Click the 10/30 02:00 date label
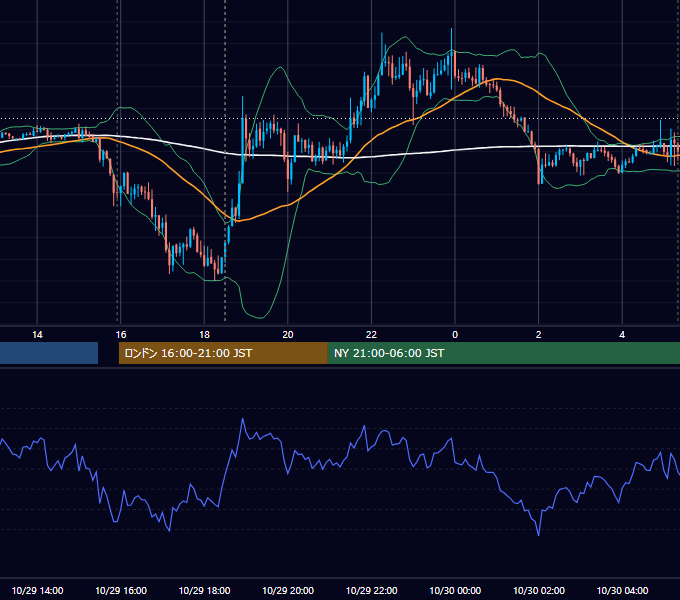 [539, 590]
